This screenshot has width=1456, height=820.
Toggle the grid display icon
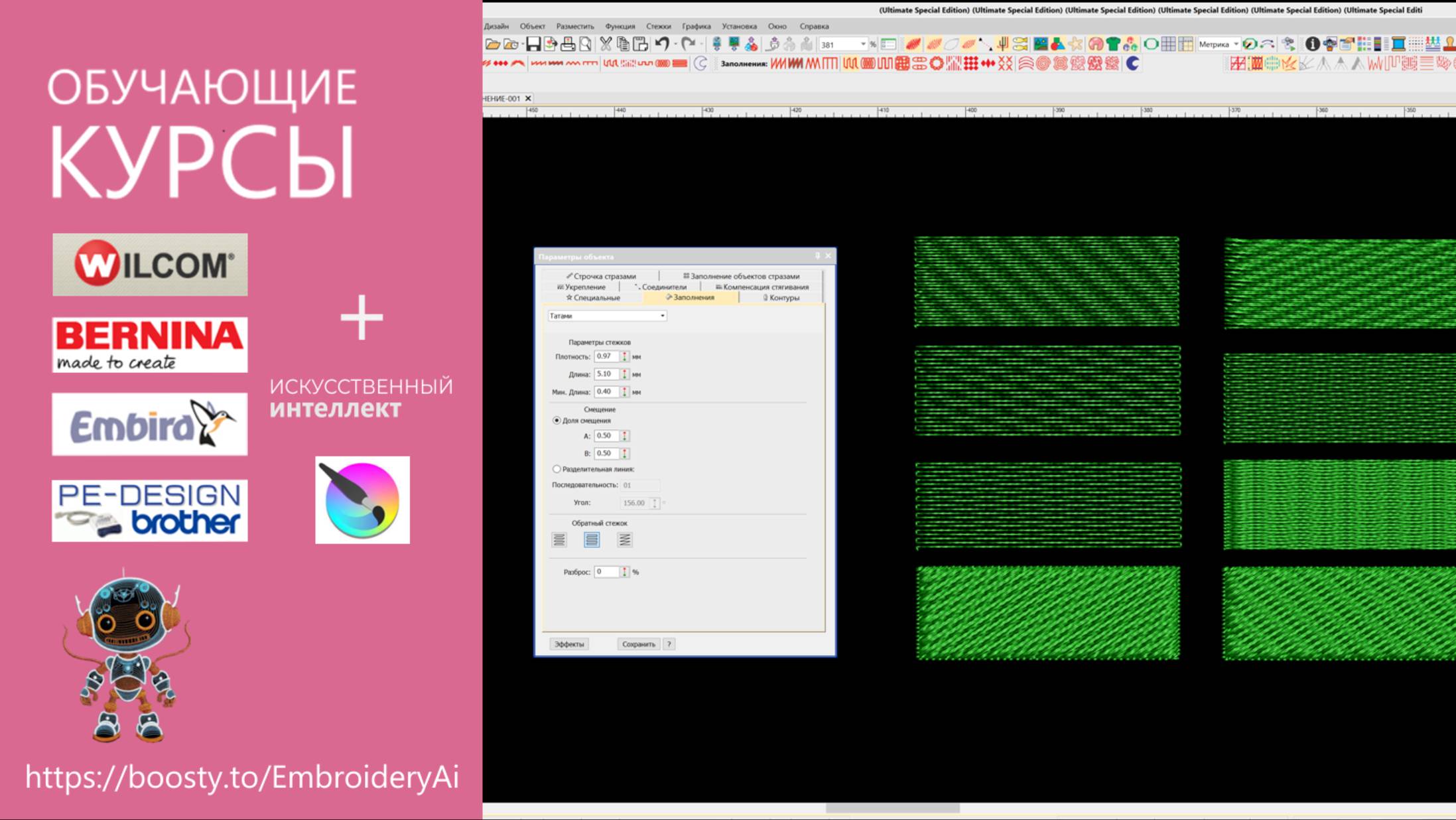pos(1168,44)
